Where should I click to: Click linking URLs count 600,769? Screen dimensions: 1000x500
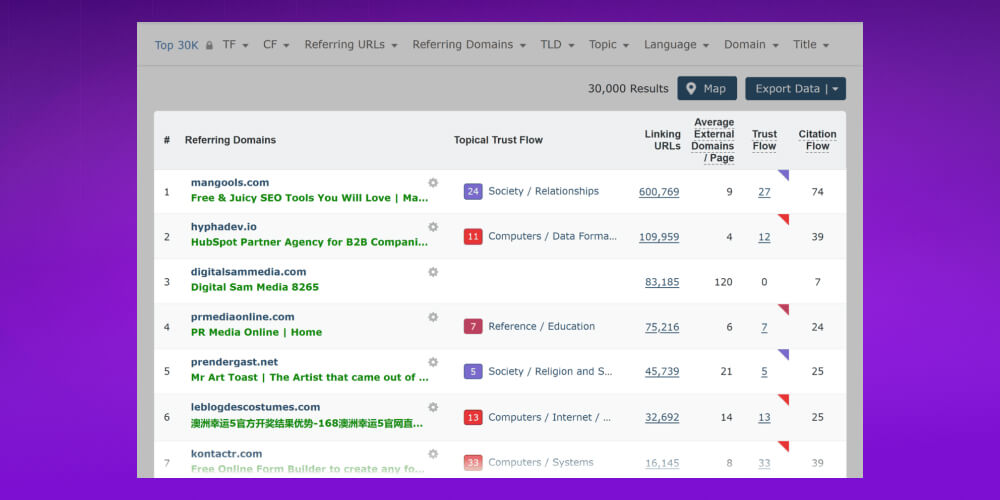point(659,192)
